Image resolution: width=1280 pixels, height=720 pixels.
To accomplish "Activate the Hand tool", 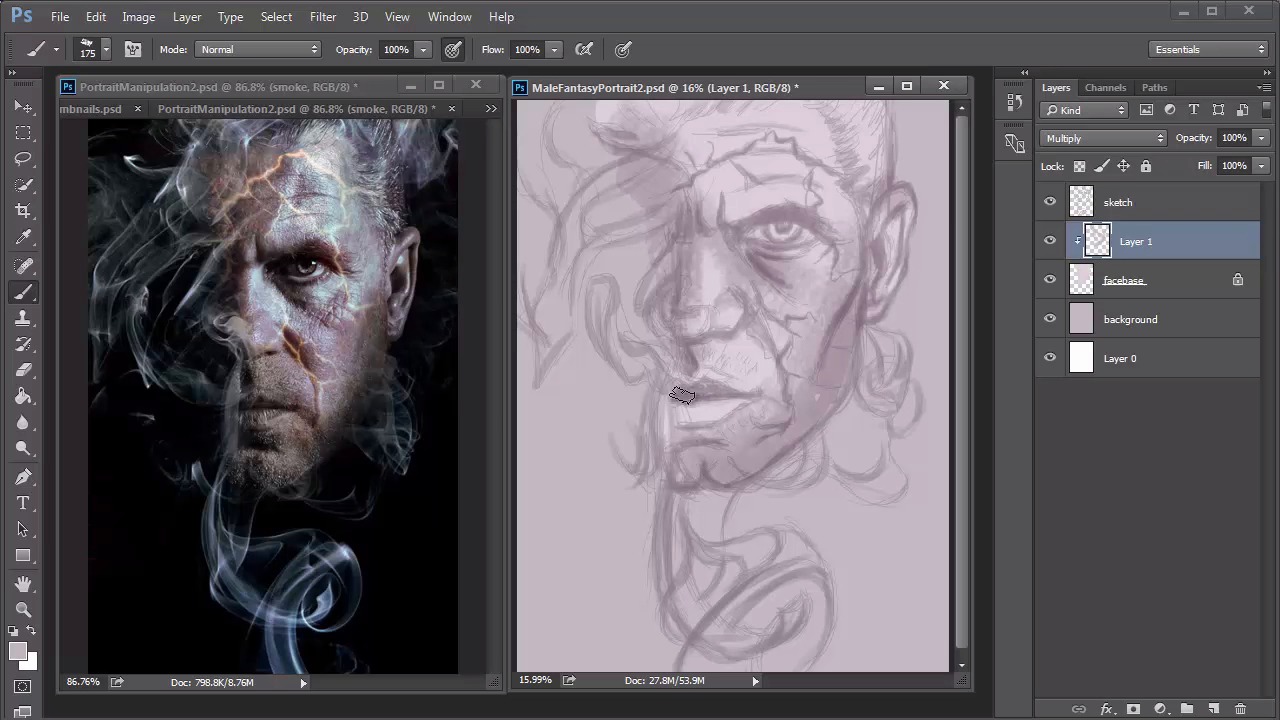I will coord(23,583).
